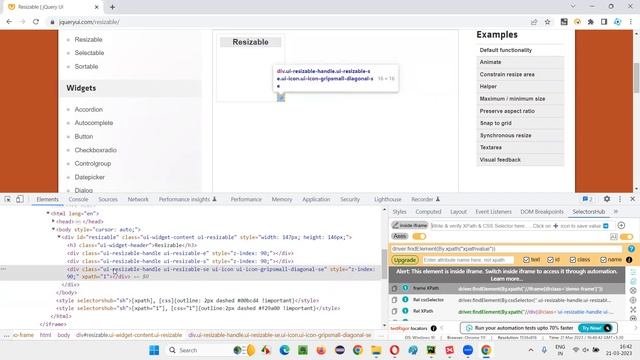Show more DevTools sidebar tabs chevron

[x=616, y=211]
